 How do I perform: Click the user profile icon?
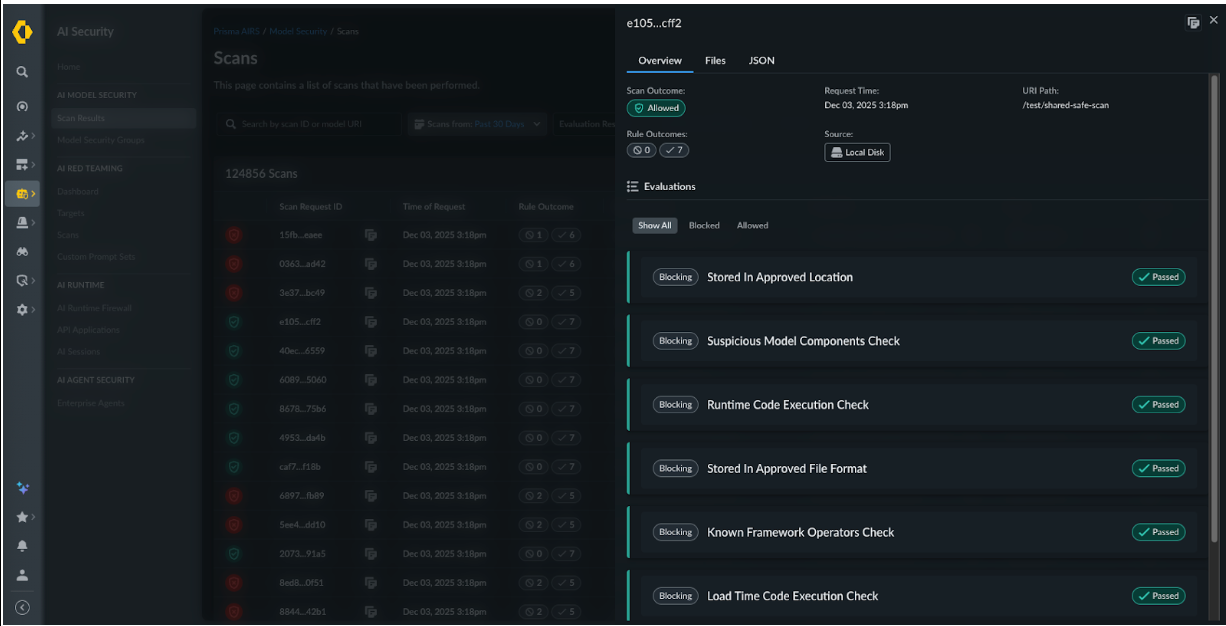(x=22, y=576)
